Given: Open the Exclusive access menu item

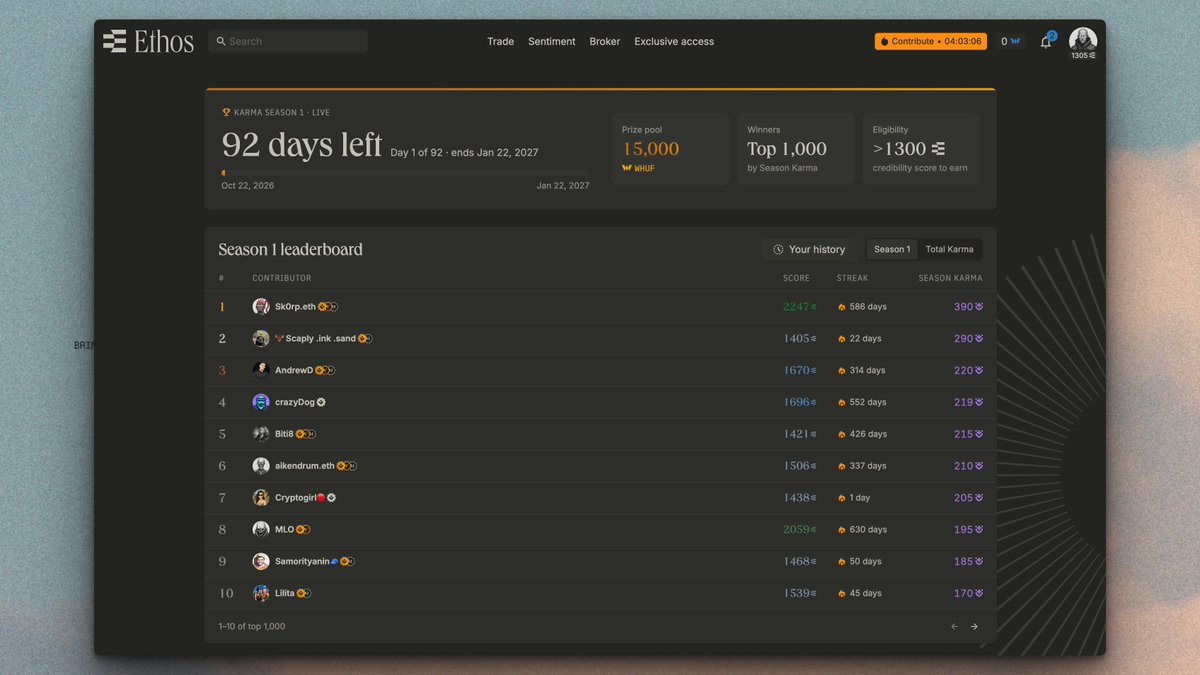Looking at the screenshot, I should [x=674, y=42].
